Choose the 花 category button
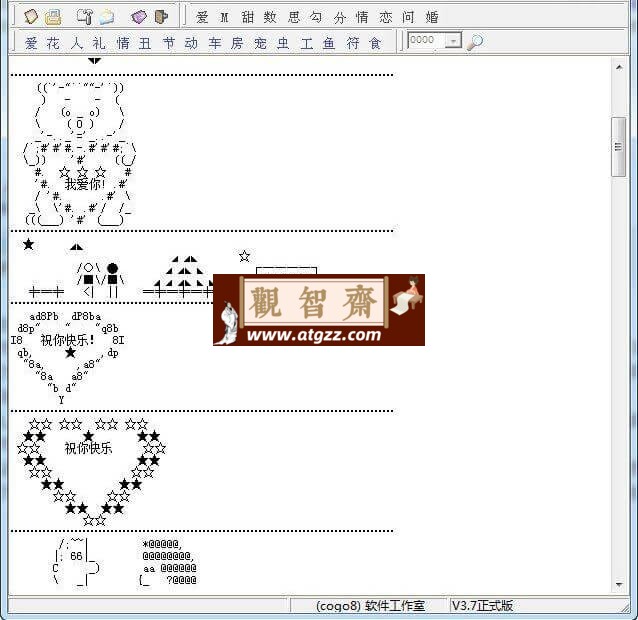638x620 pixels. tap(53, 42)
